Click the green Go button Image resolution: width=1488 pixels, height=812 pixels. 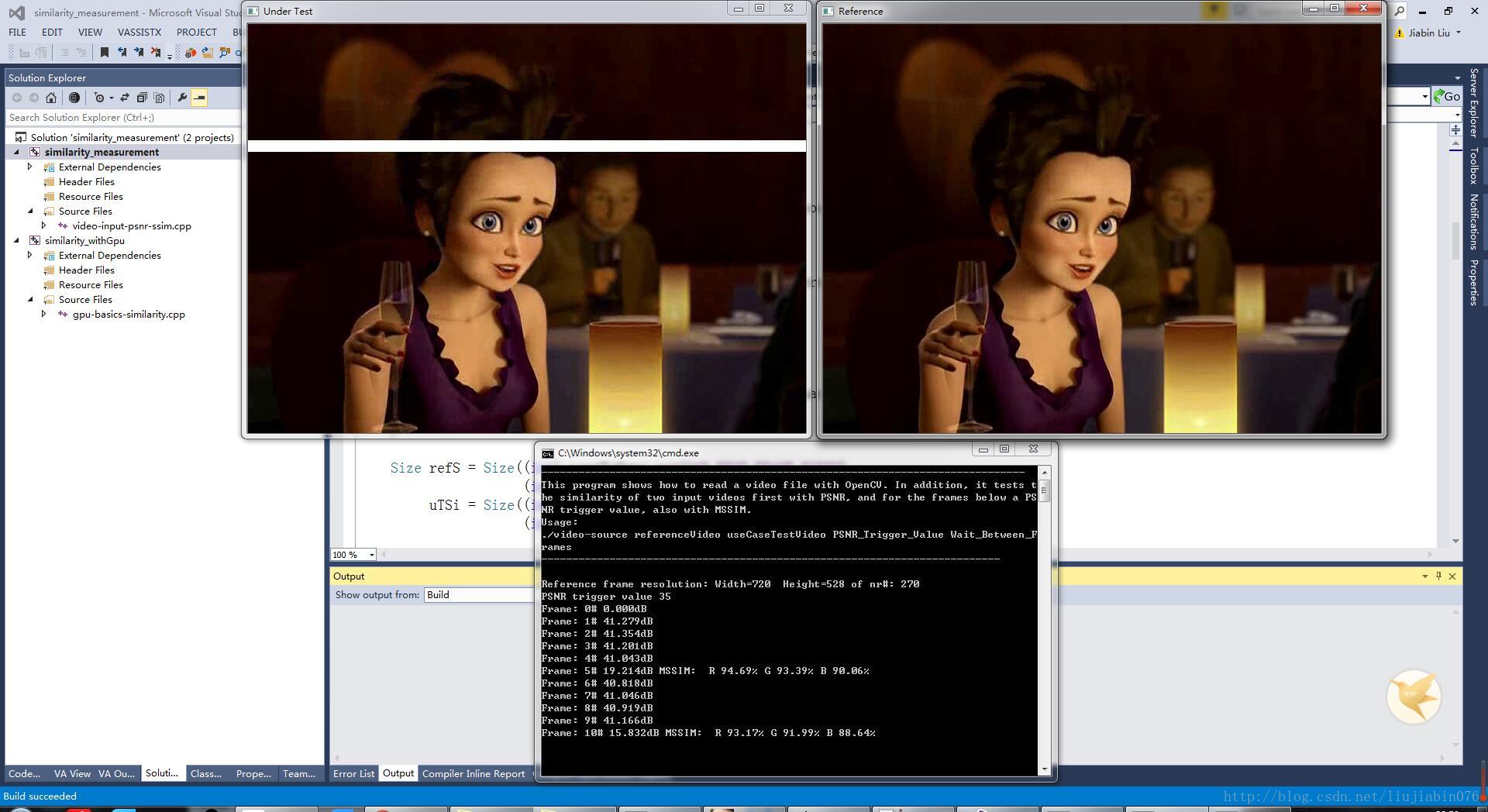point(1447,97)
